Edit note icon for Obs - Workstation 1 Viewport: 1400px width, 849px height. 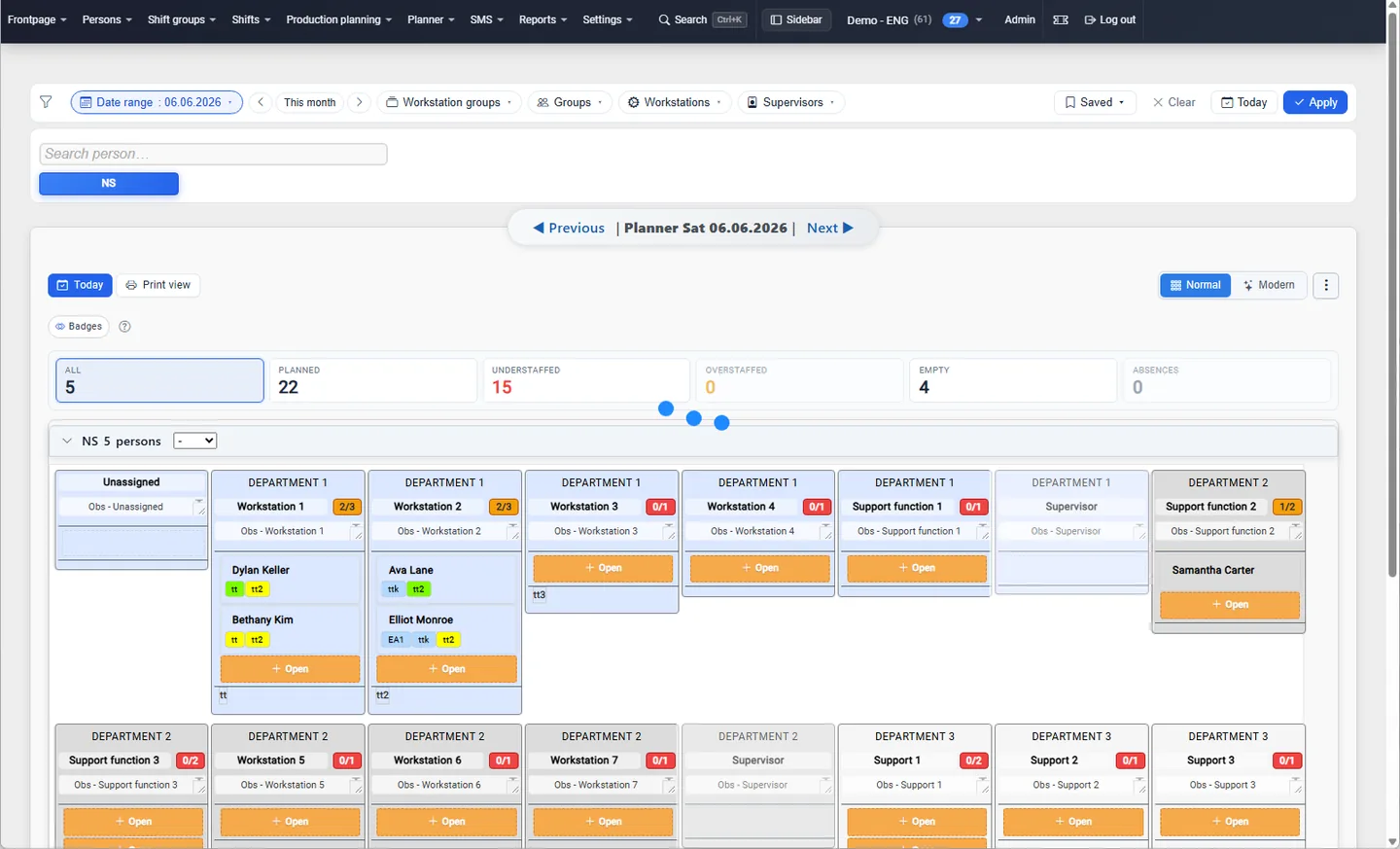point(356,532)
